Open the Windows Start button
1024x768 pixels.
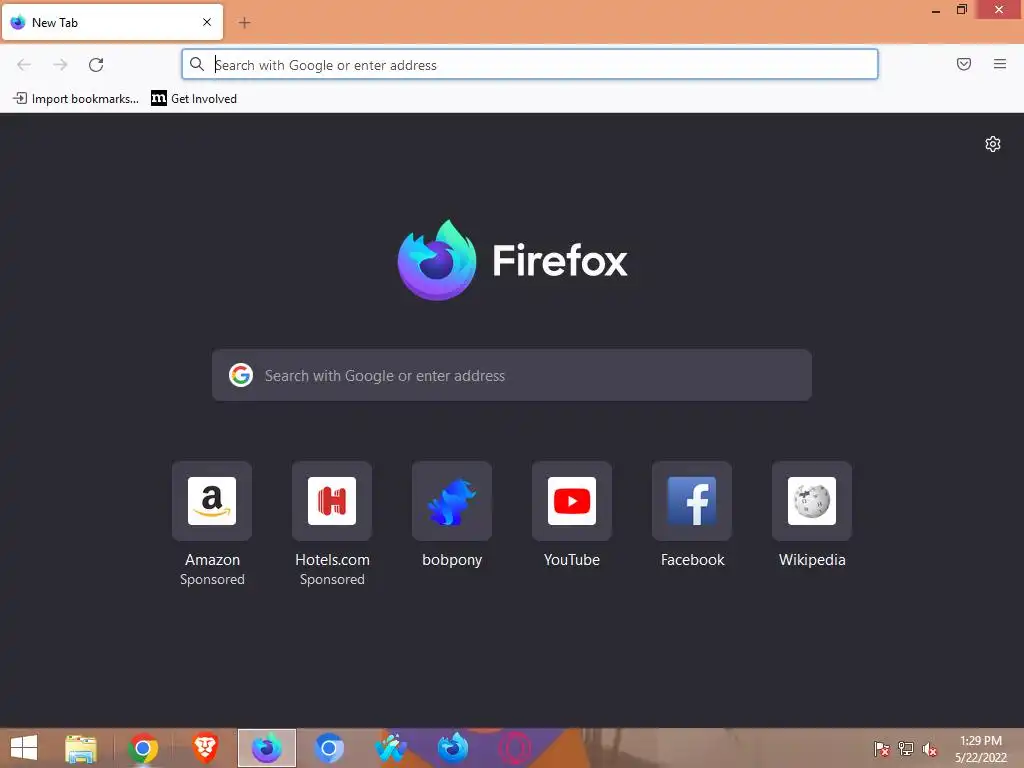[24, 748]
